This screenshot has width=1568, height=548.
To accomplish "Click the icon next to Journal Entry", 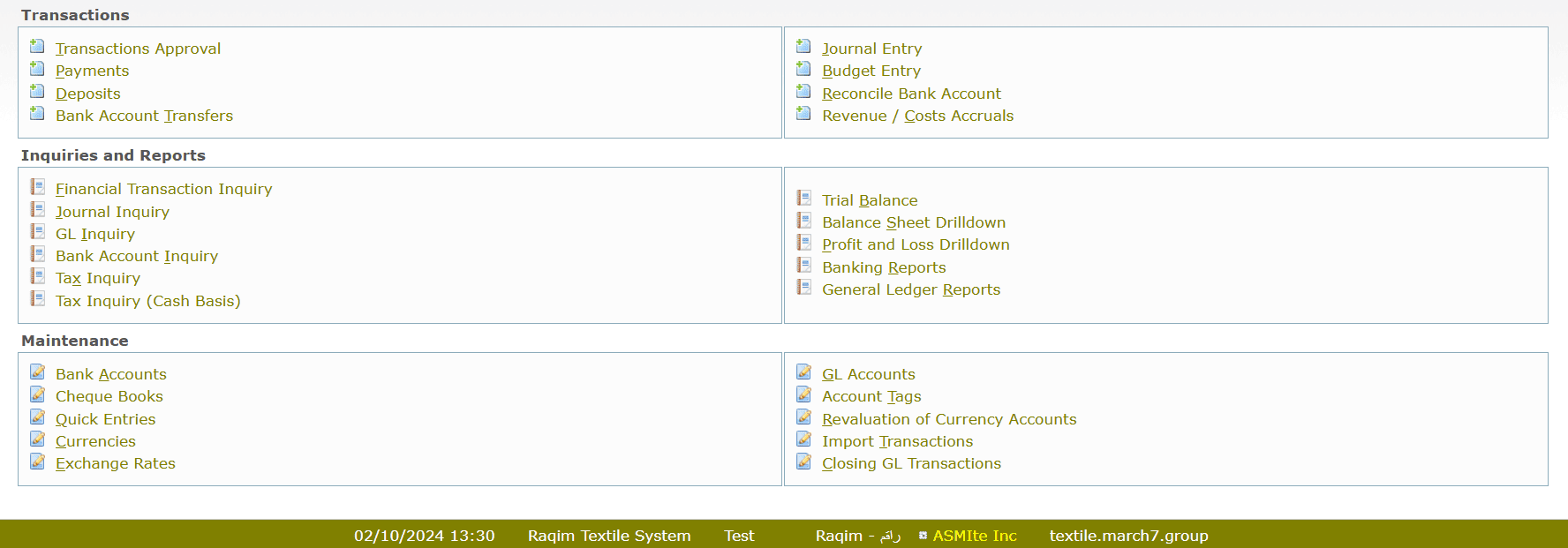I will pyautogui.click(x=803, y=47).
